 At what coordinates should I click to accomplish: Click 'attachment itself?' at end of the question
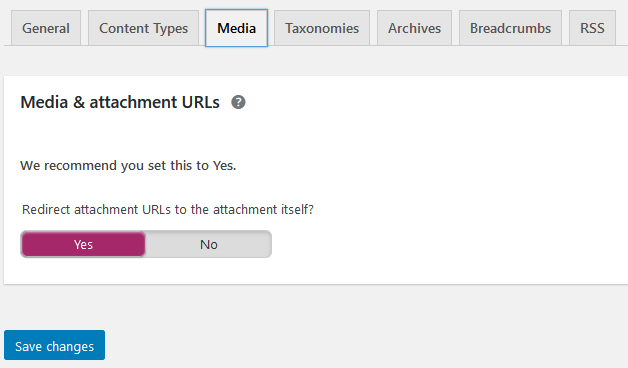point(263,209)
